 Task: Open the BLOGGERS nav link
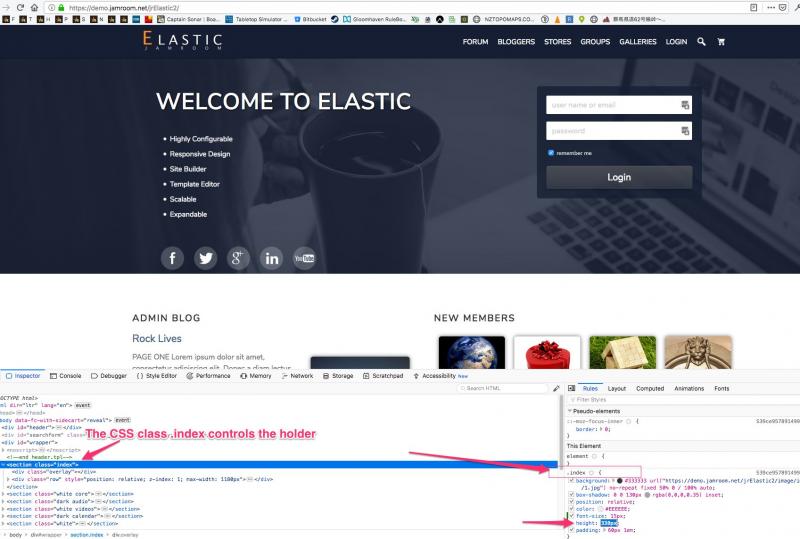point(516,42)
